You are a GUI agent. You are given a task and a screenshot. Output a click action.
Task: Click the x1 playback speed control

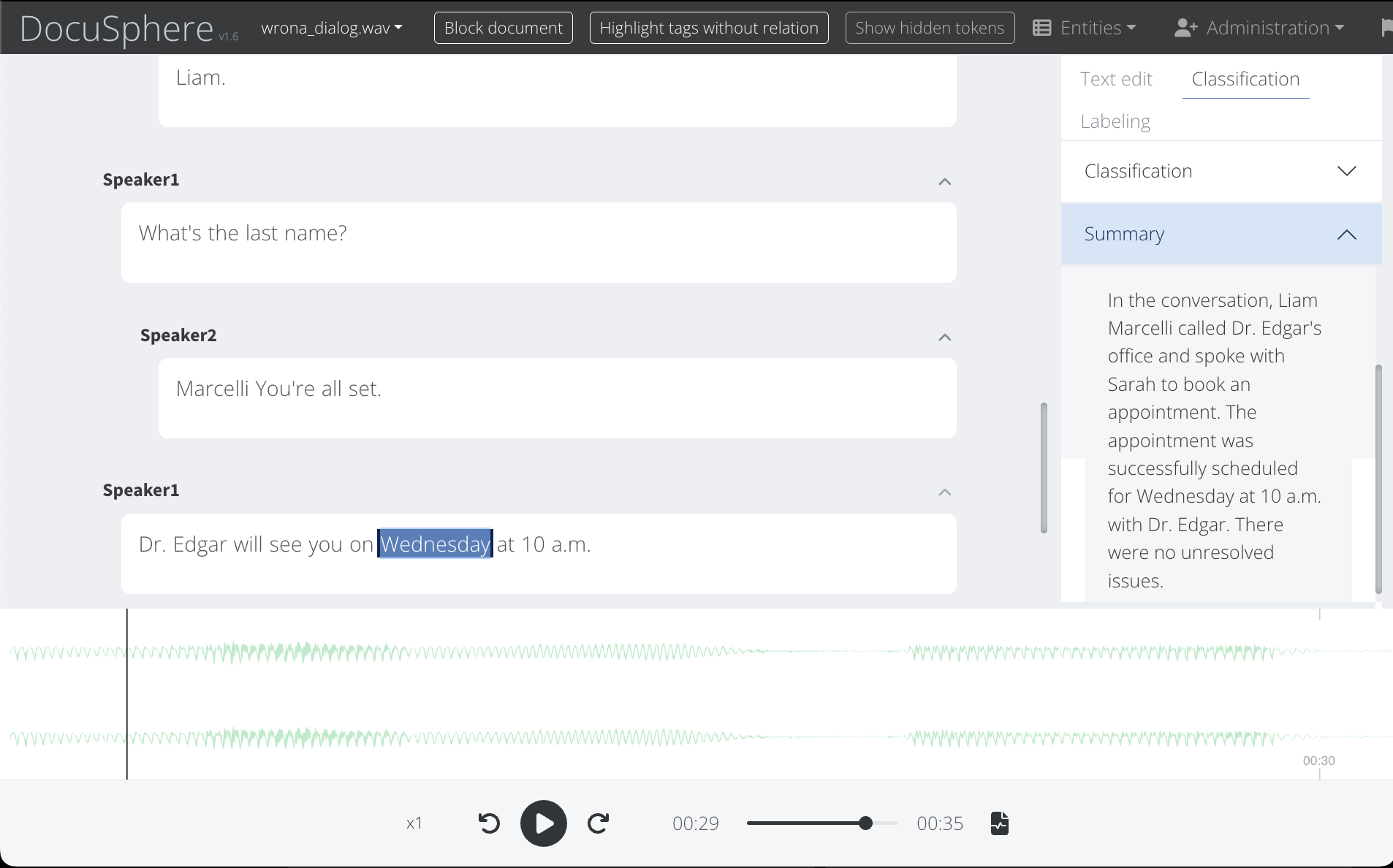coord(414,823)
